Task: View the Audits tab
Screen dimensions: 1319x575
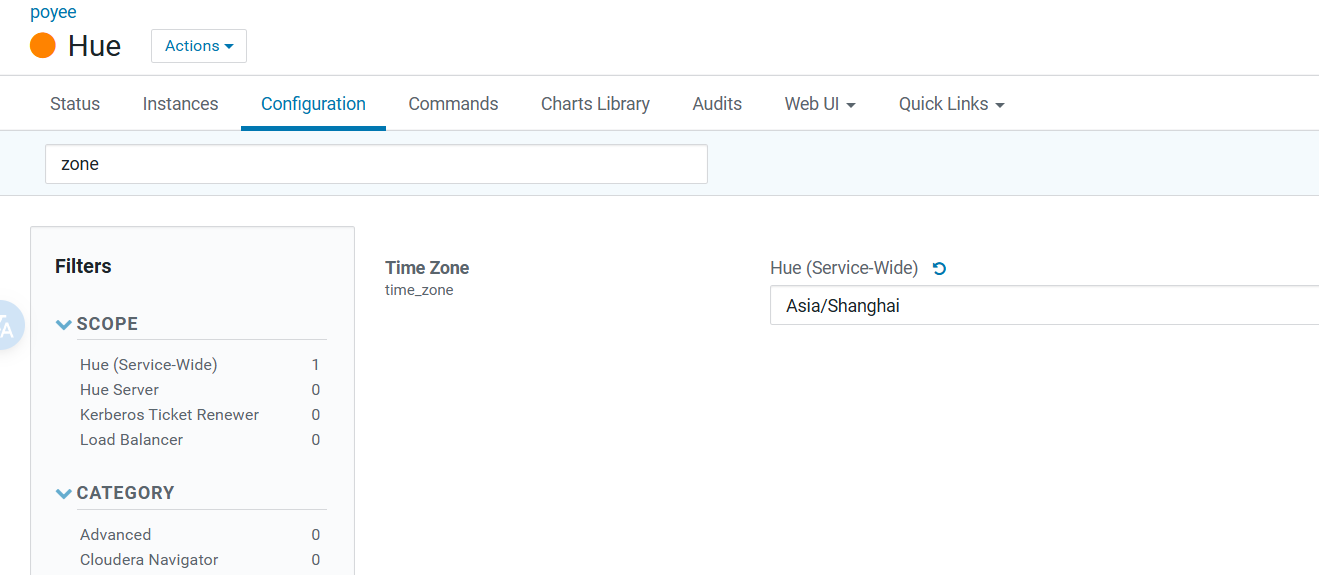Action: click(717, 104)
